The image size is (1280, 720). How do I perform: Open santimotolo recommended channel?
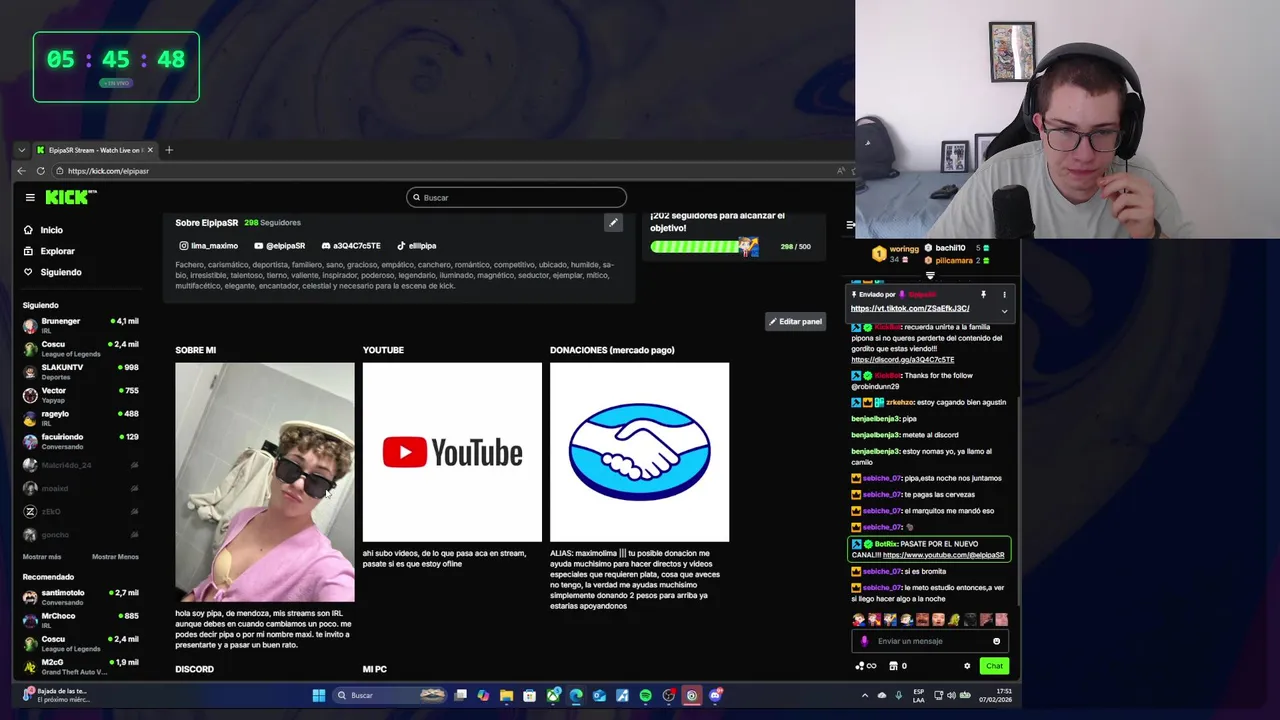[x=80, y=597]
